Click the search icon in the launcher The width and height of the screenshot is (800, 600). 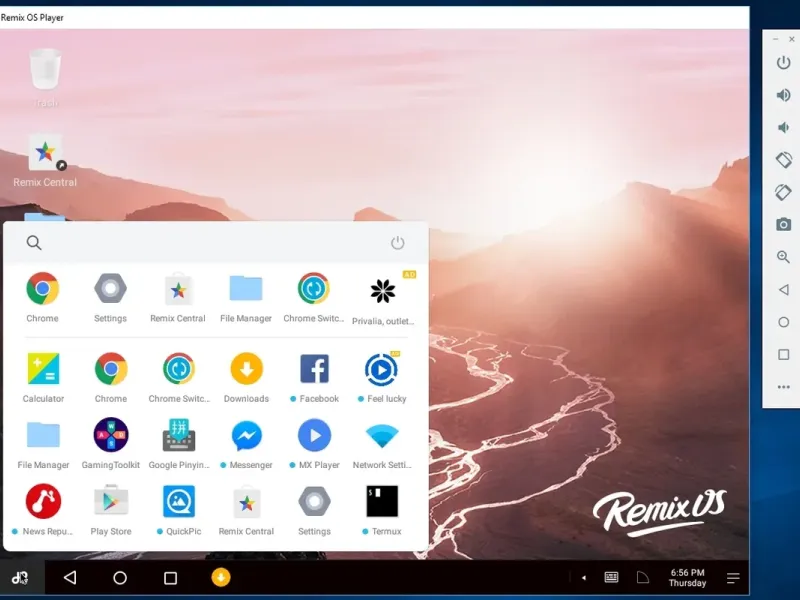tap(34, 243)
